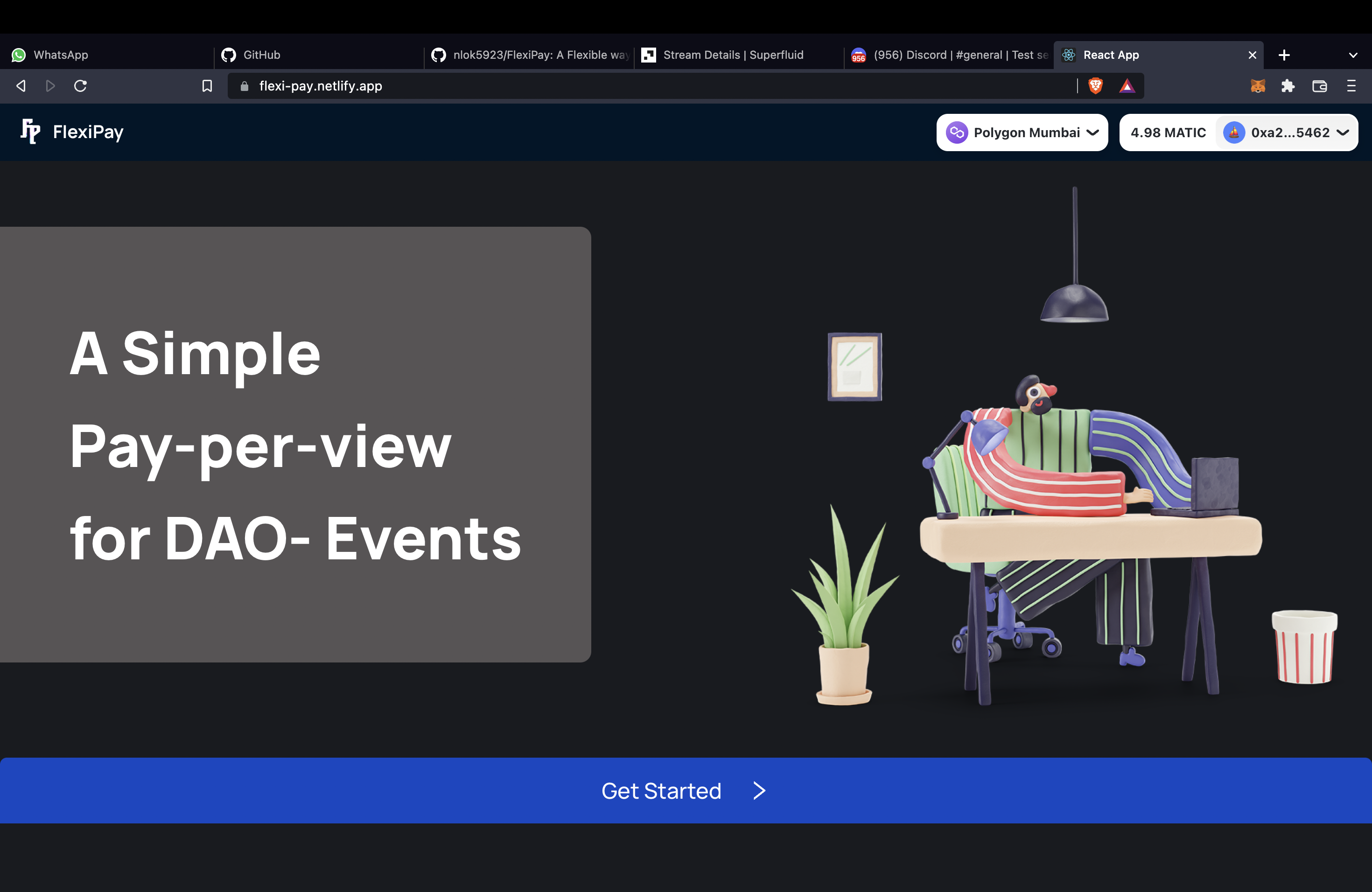
Task: Open the MetaMask fox extension
Action: (1258, 86)
